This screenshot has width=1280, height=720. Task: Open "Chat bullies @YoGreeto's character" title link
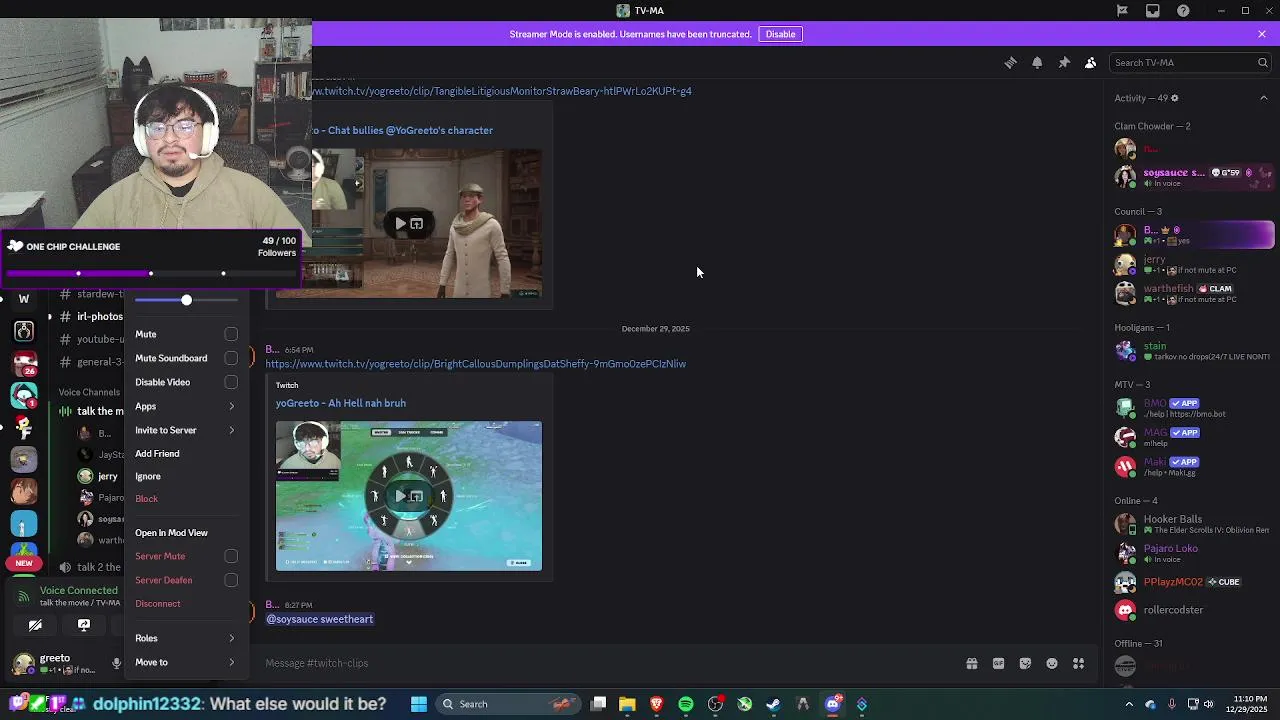(410, 130)
